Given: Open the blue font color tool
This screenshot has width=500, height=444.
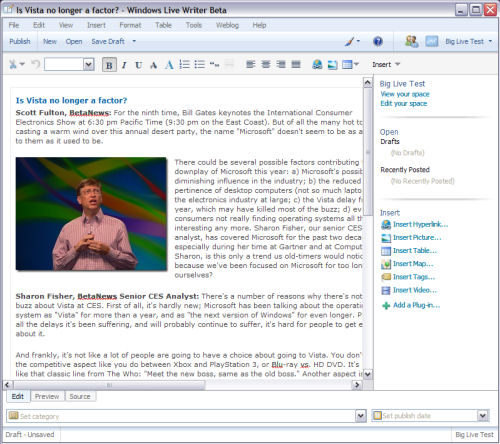Looking at the screenshot, I should point(169,64).
